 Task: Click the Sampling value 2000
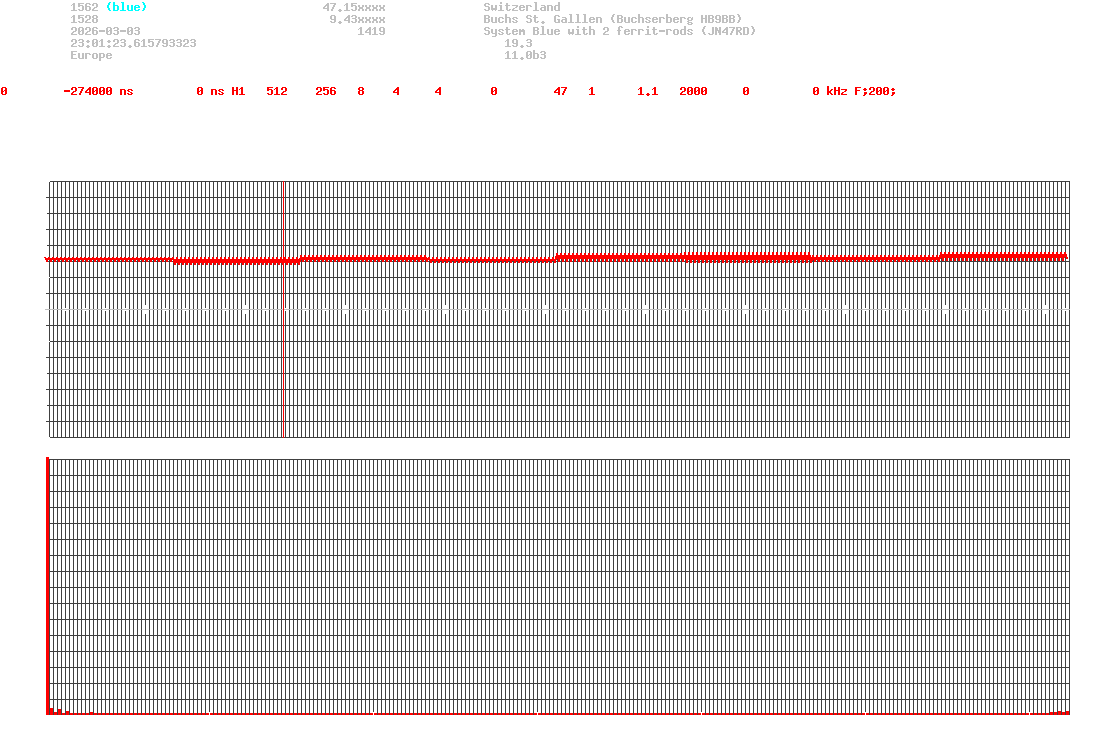click(x=692, y=91)
